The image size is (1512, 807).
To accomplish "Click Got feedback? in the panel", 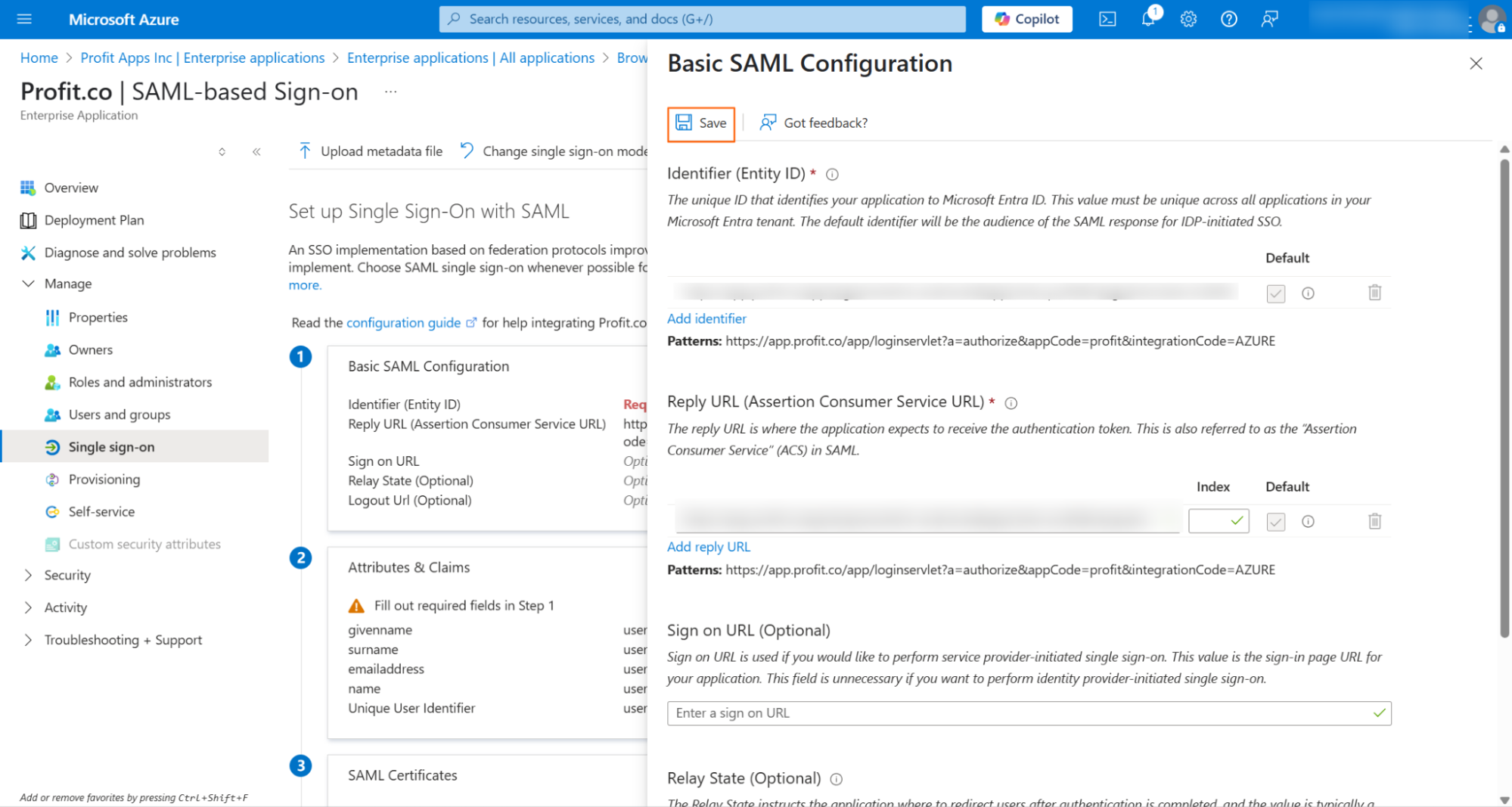I will coord(814,123).
